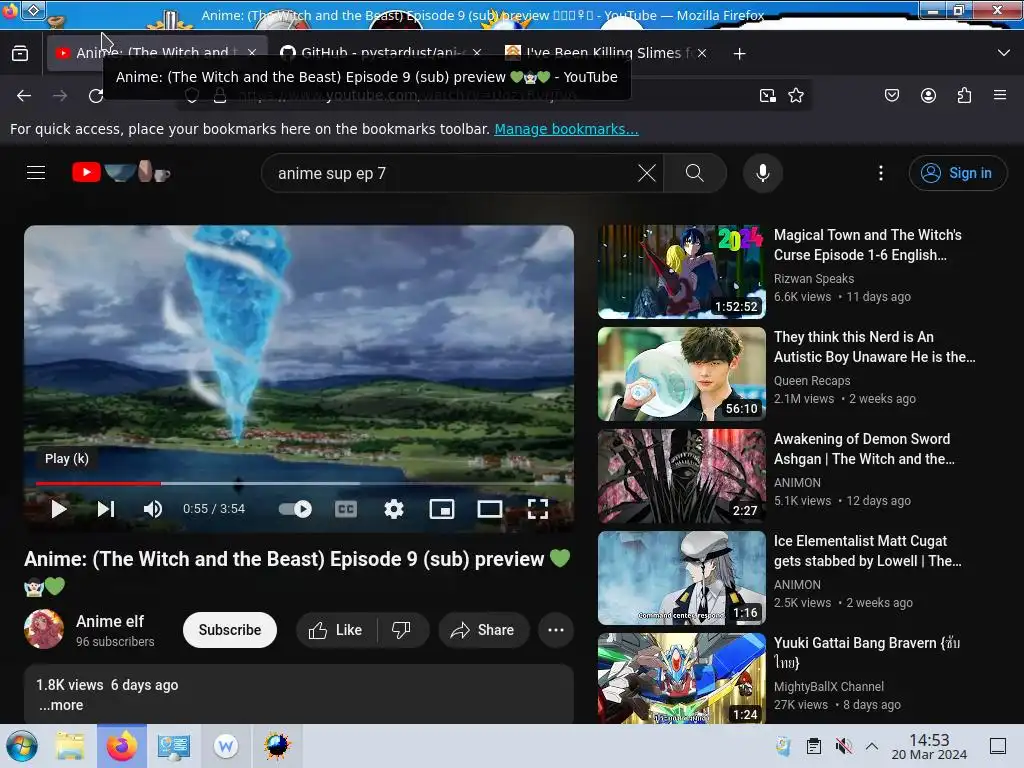The height and width of the screenshot is (768, 1024).
Task: Open the Firefox application menu
Action: pos(1000,95)
